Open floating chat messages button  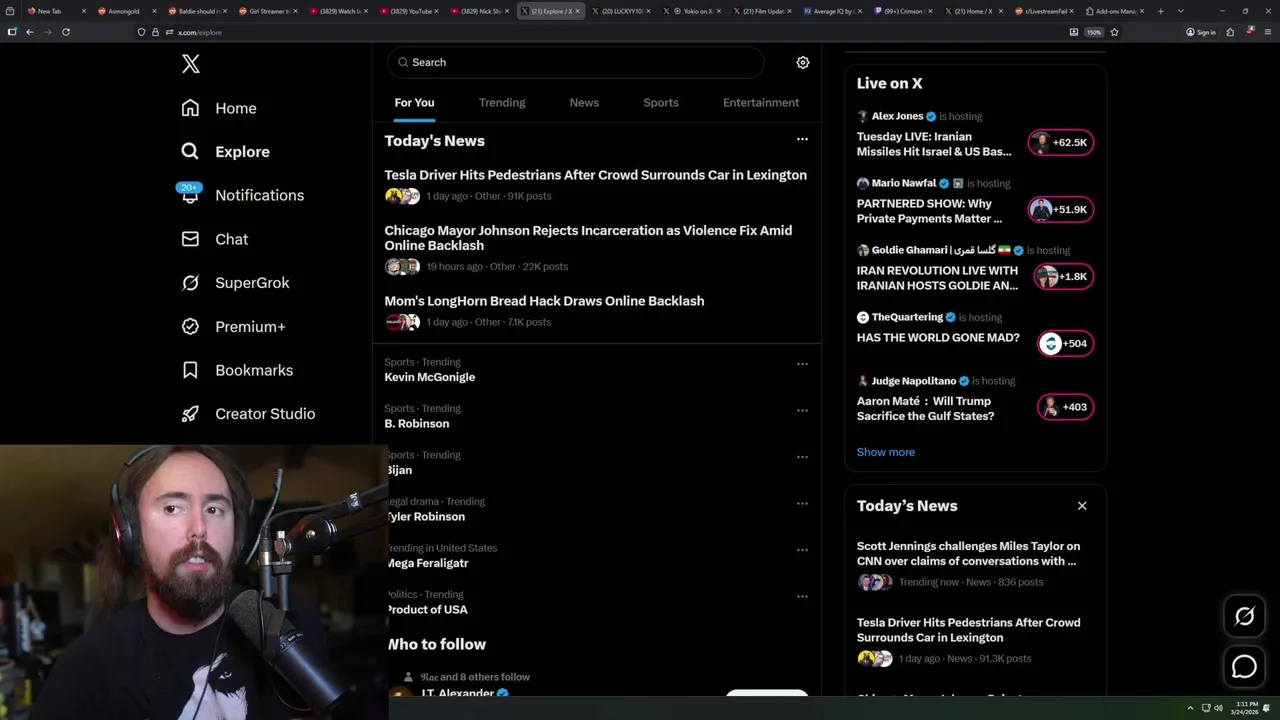[1245, 666]
